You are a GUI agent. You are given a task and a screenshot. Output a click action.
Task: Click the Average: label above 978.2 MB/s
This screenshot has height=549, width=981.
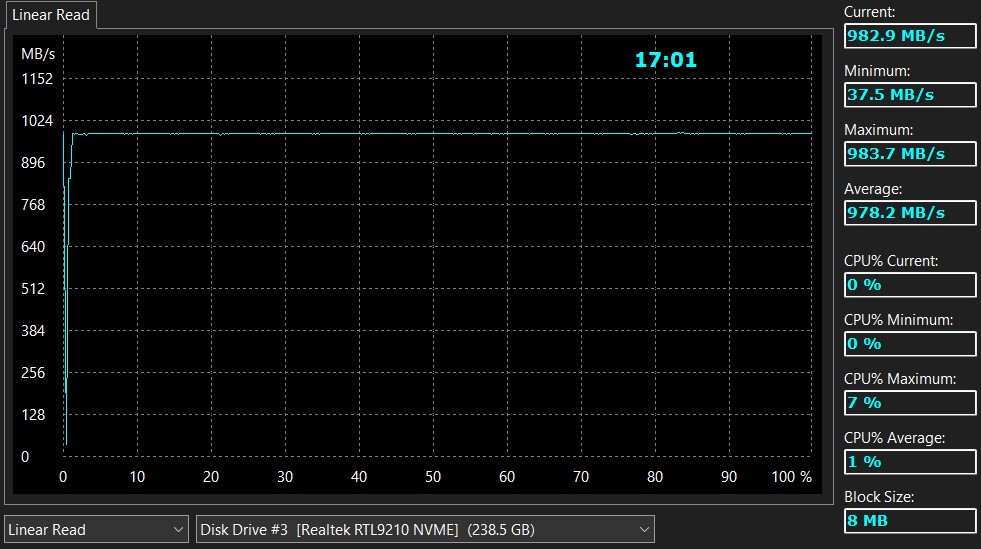tap(873, 189)
